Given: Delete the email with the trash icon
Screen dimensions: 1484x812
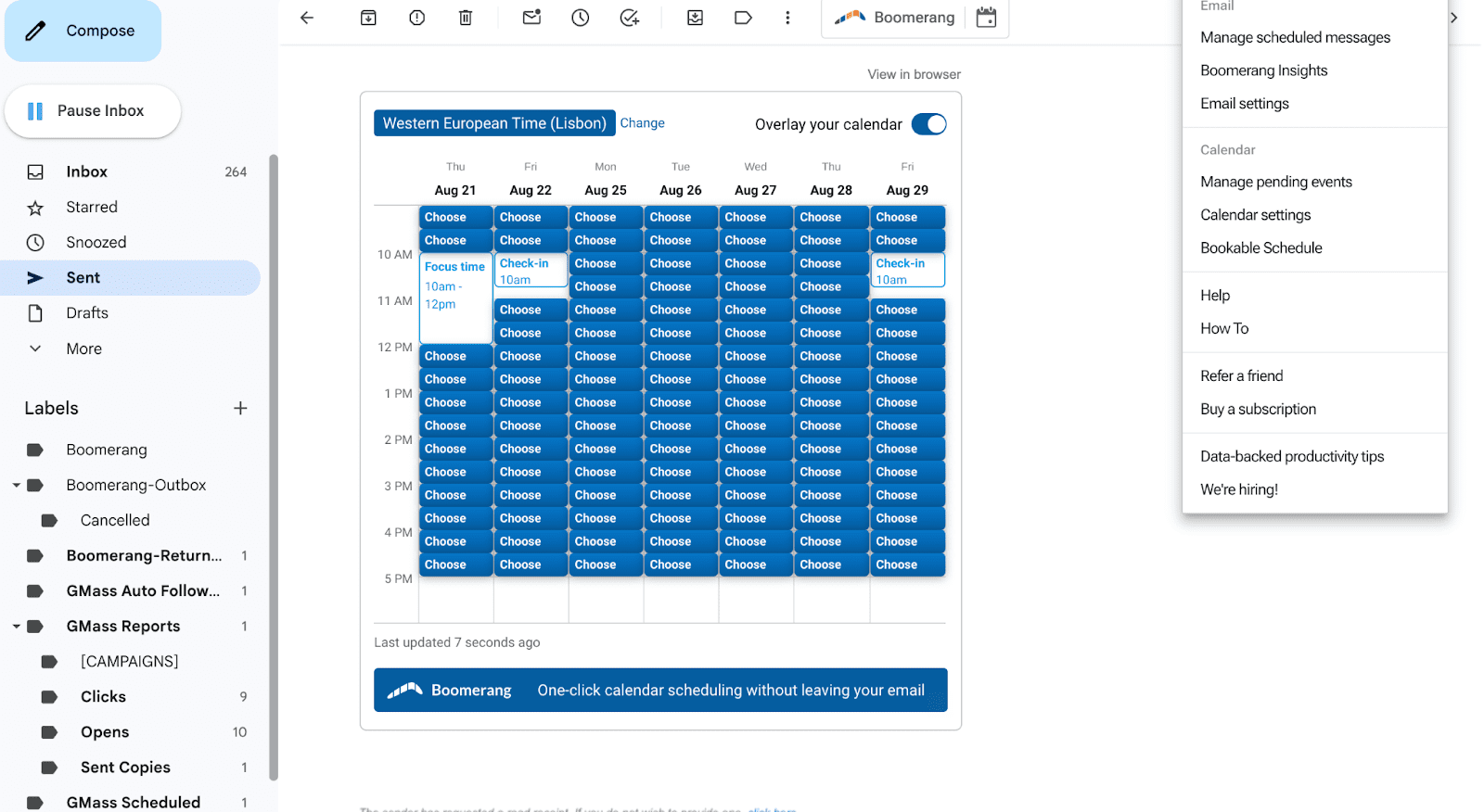Looking at the screenshot, I should (466, 18).
